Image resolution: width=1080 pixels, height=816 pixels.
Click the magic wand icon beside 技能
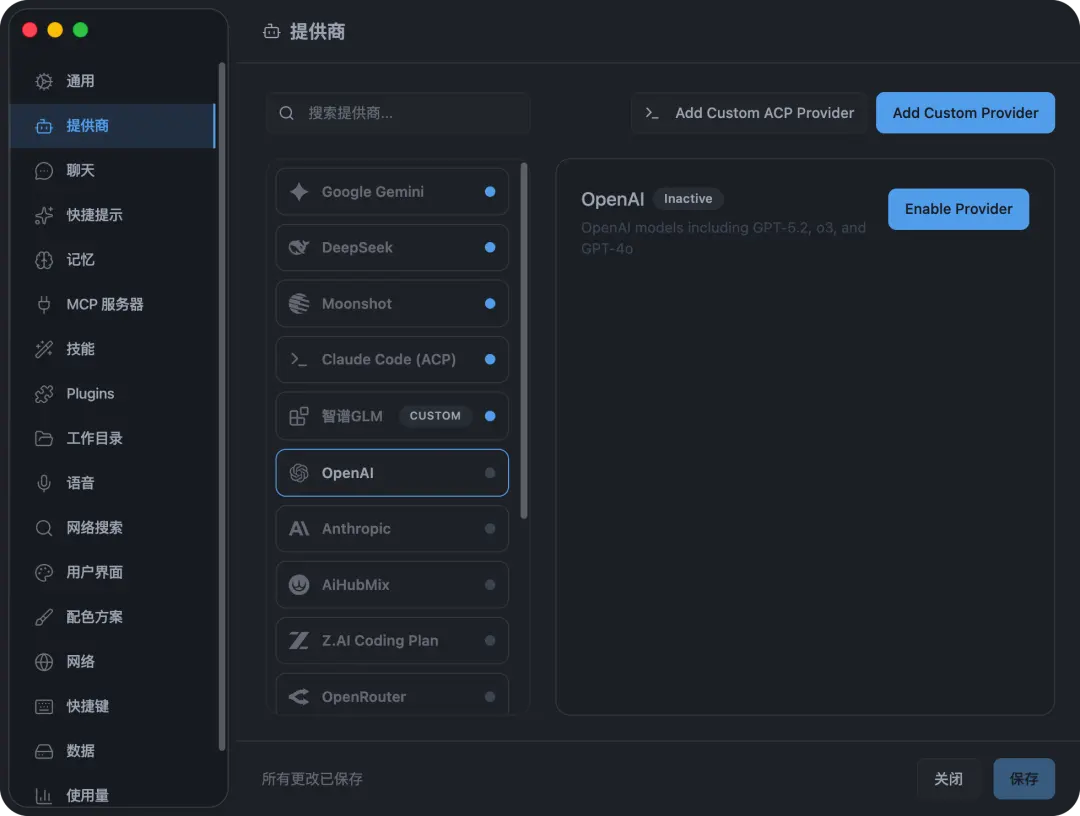(44, 349)
